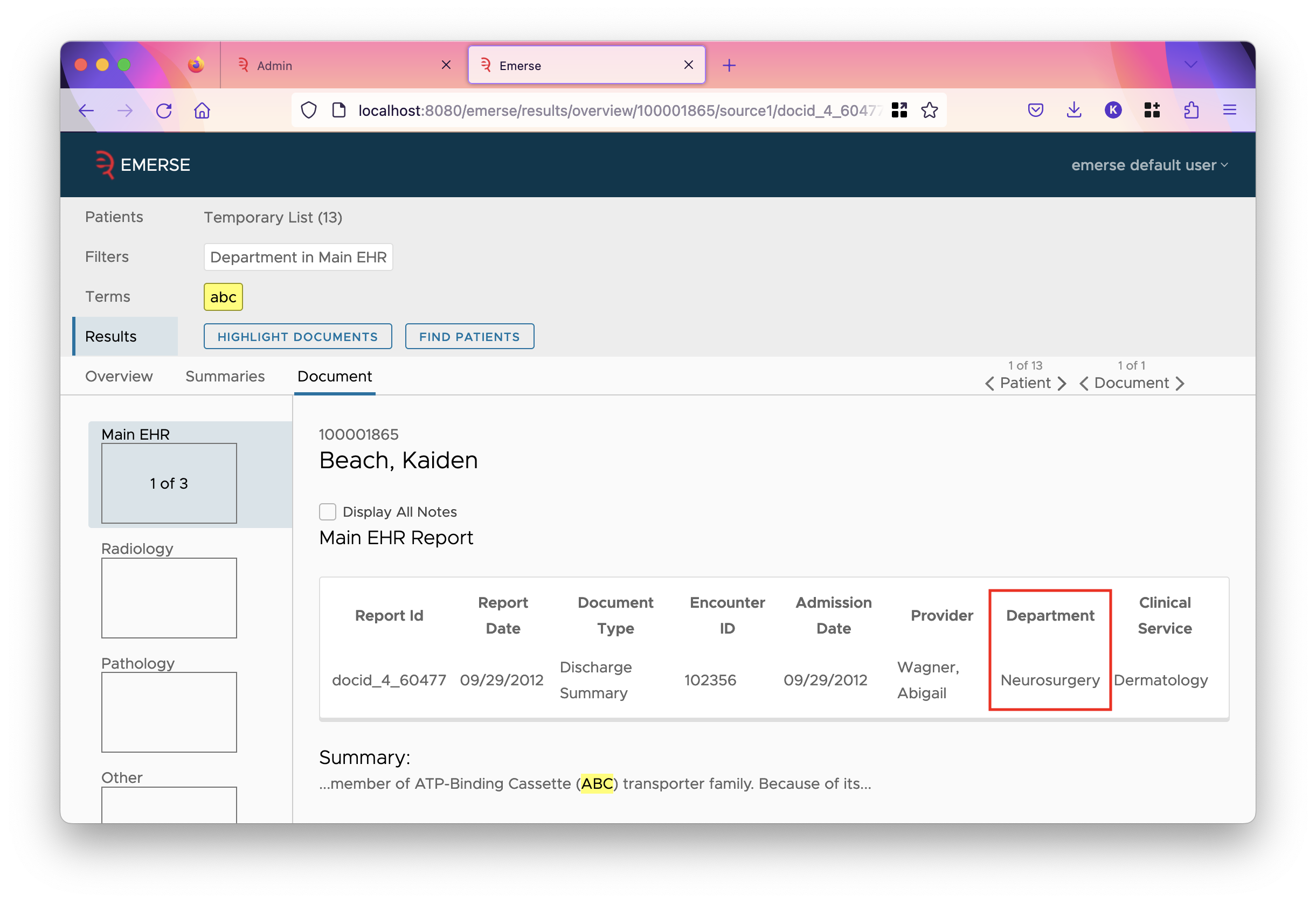Click the address bar URL input field

pos(615,109)
